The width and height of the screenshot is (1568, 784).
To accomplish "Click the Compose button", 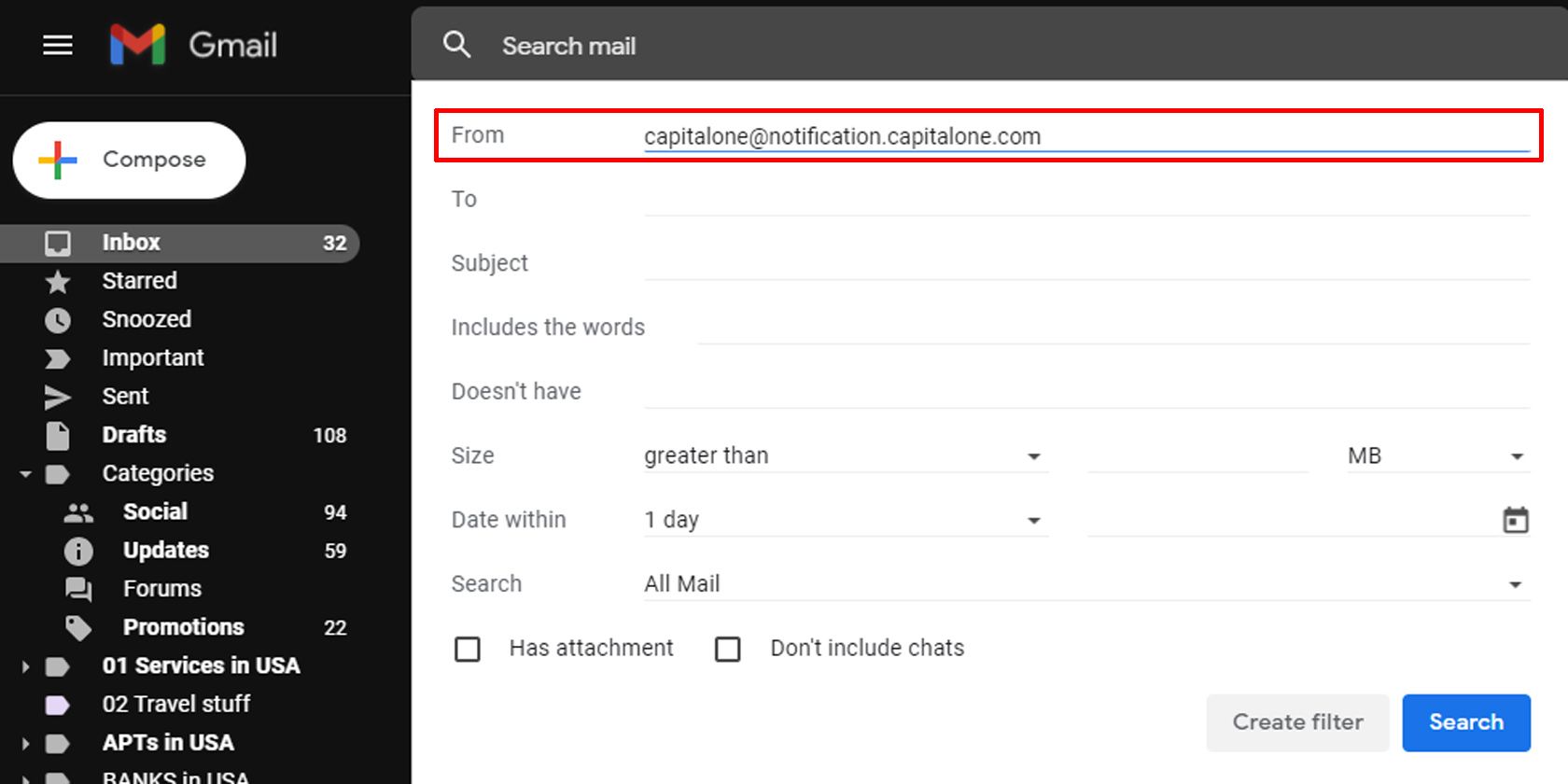I will (130, 161).
